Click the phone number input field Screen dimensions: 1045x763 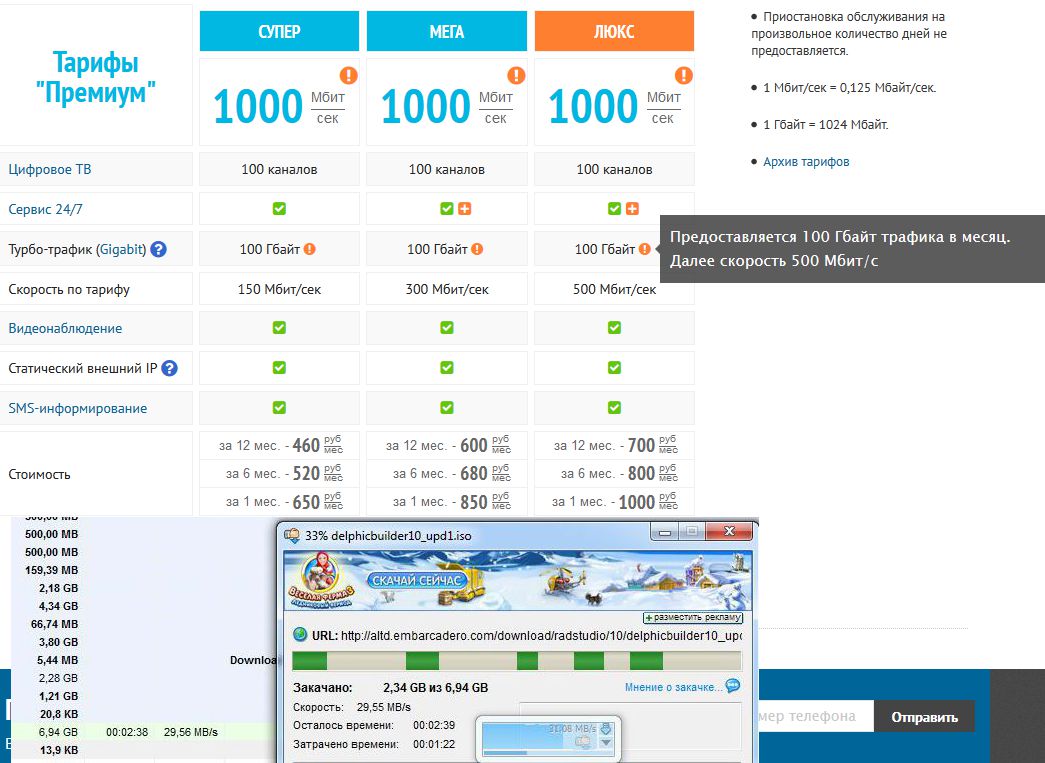pos(816,717)
